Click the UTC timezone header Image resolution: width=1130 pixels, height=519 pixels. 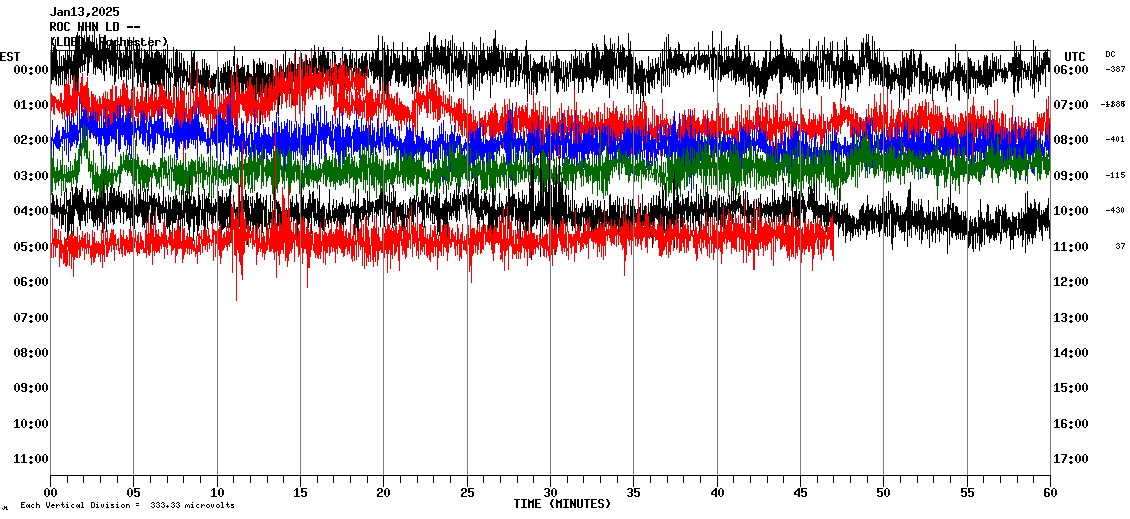1075,57
